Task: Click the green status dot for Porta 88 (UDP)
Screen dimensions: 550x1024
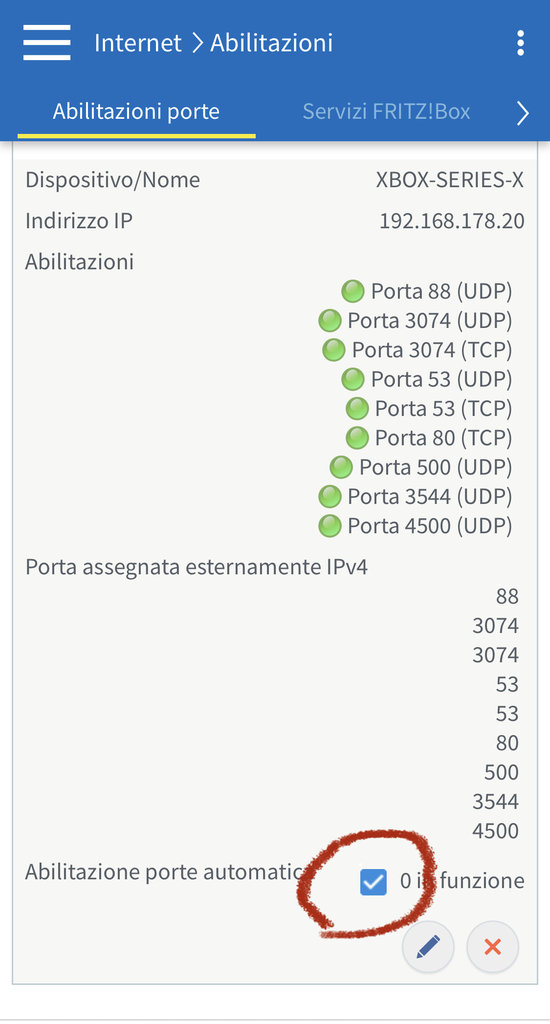Action: [x=353, y=291]
